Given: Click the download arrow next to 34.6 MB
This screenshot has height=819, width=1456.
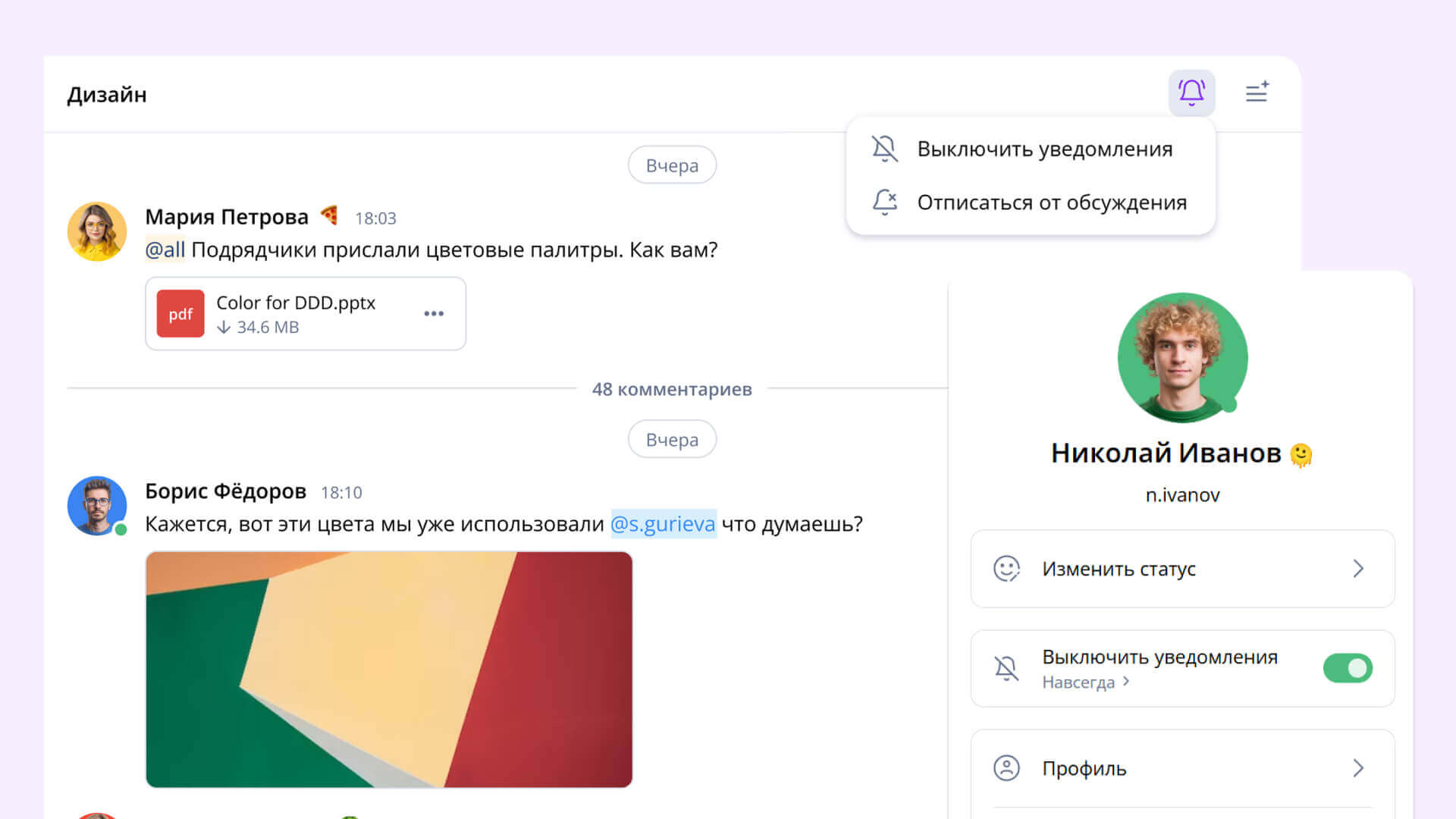Looking at the screenshot, I should click(224, 328).
